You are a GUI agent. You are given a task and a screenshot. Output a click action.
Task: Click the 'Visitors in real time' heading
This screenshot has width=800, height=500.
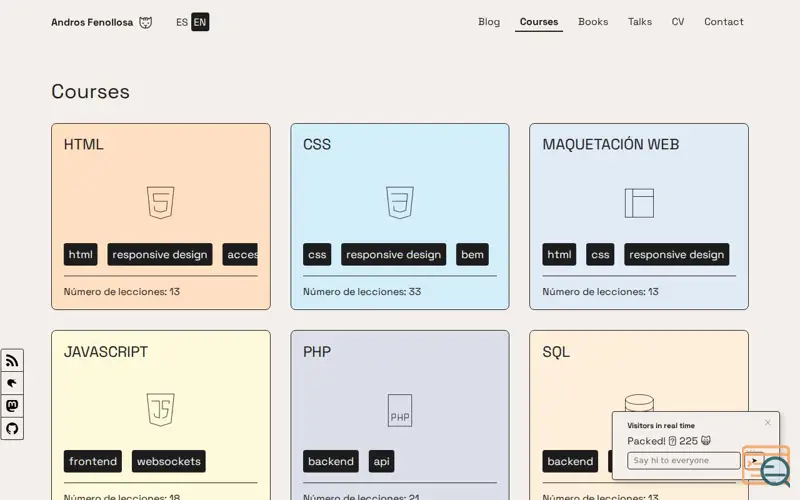click(x=661, y=426)
